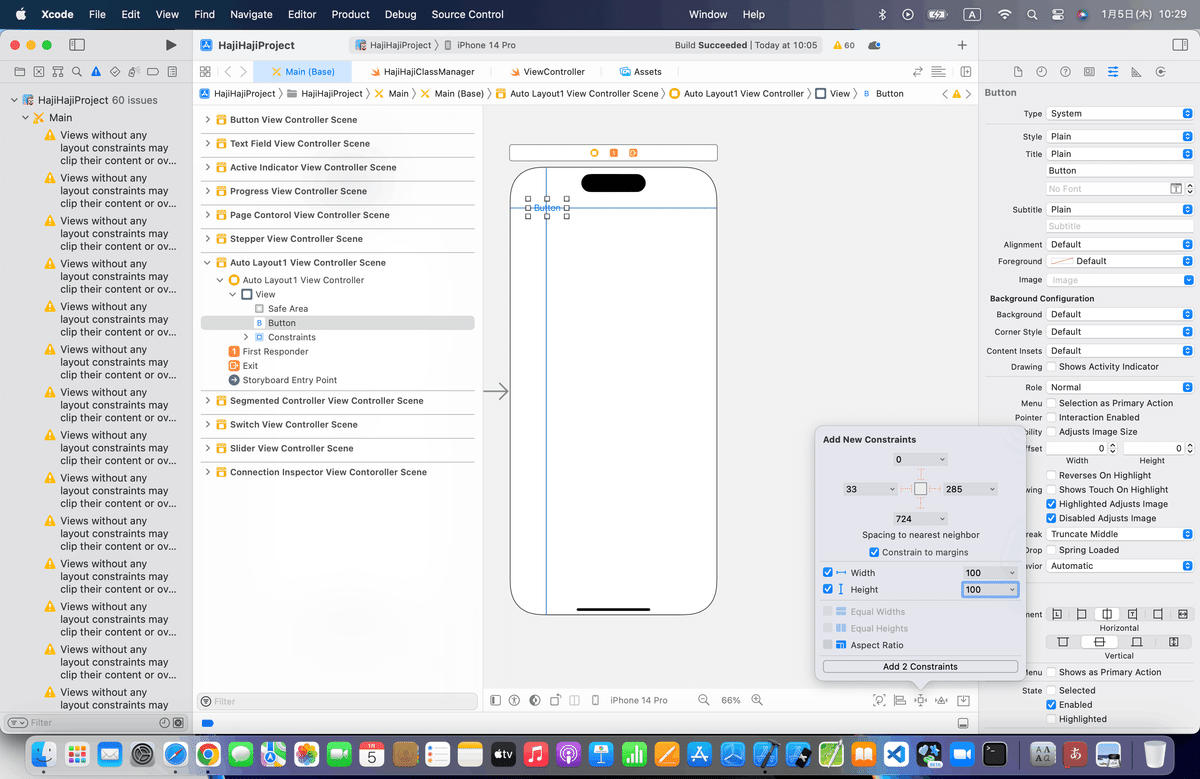Screen dimensions: 1200x779
Task: Open the Role Normal dropdown
Action: click(1120, 388)
